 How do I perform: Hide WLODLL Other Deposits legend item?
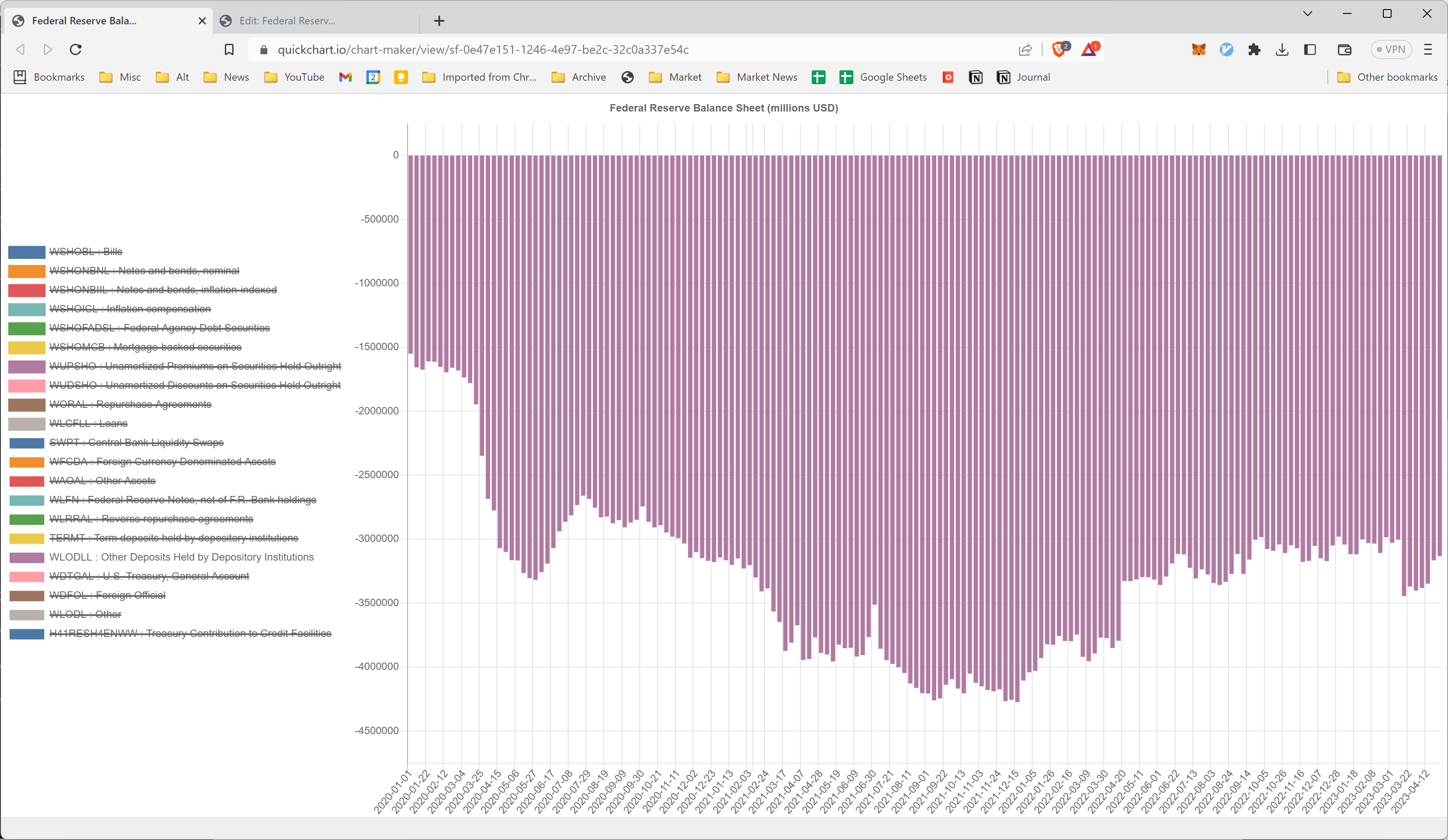[181, 557]
